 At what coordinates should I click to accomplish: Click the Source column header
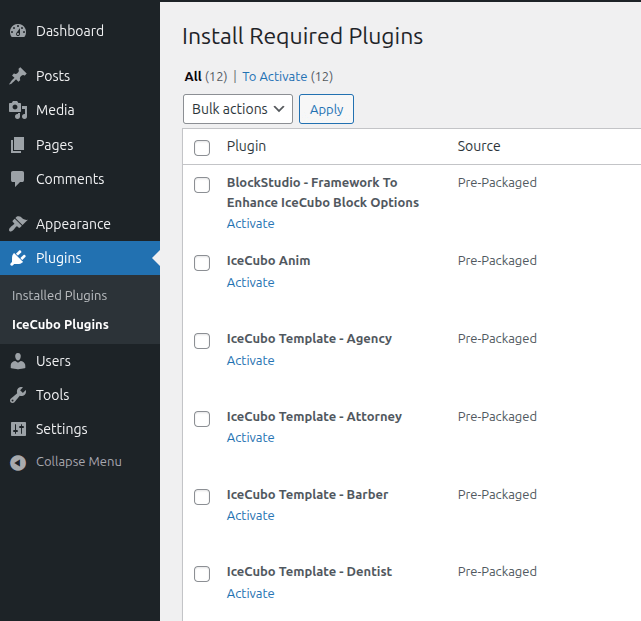(479, 146)
